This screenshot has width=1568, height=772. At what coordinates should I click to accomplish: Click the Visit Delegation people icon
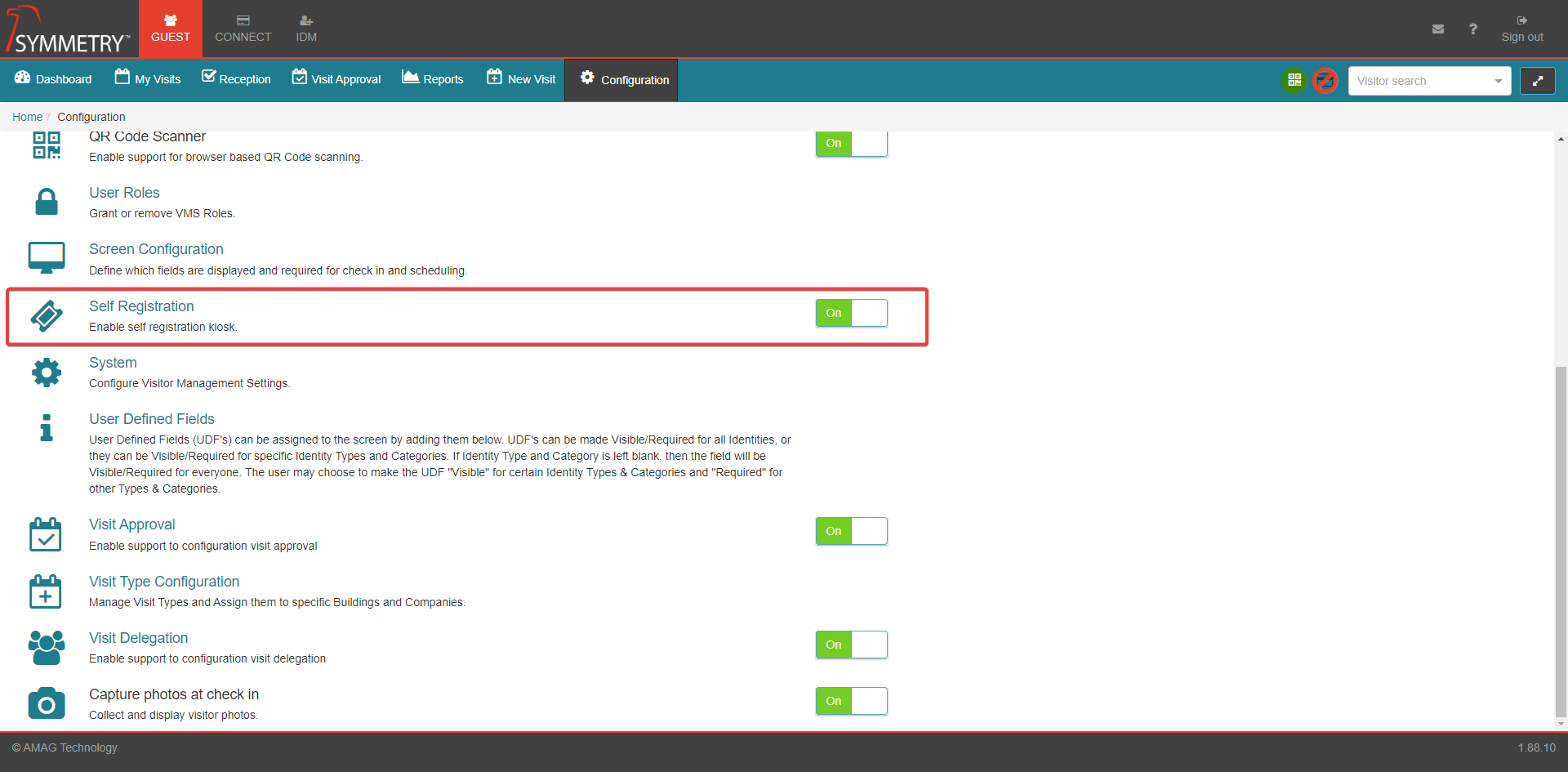[x=47, y=648]
